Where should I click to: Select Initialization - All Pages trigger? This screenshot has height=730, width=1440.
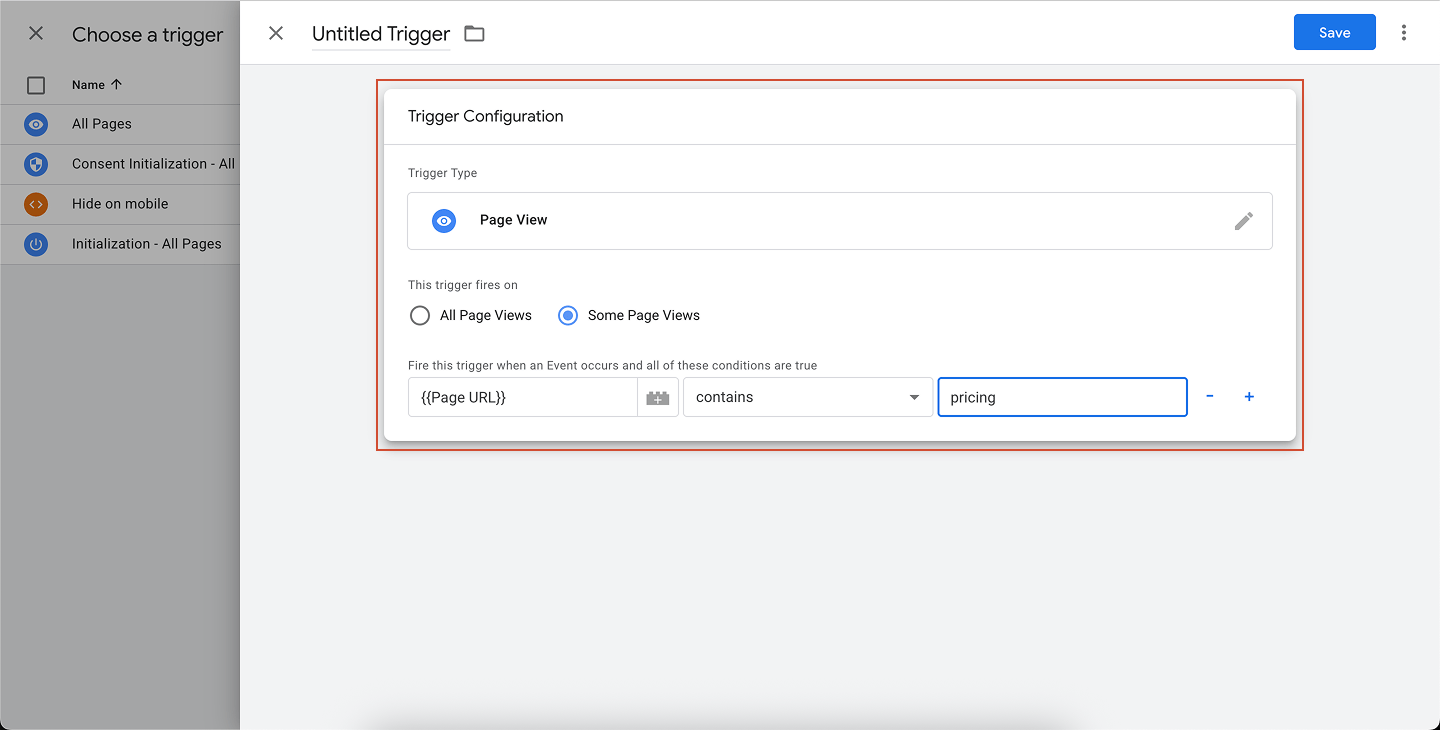tap(120, 244)
